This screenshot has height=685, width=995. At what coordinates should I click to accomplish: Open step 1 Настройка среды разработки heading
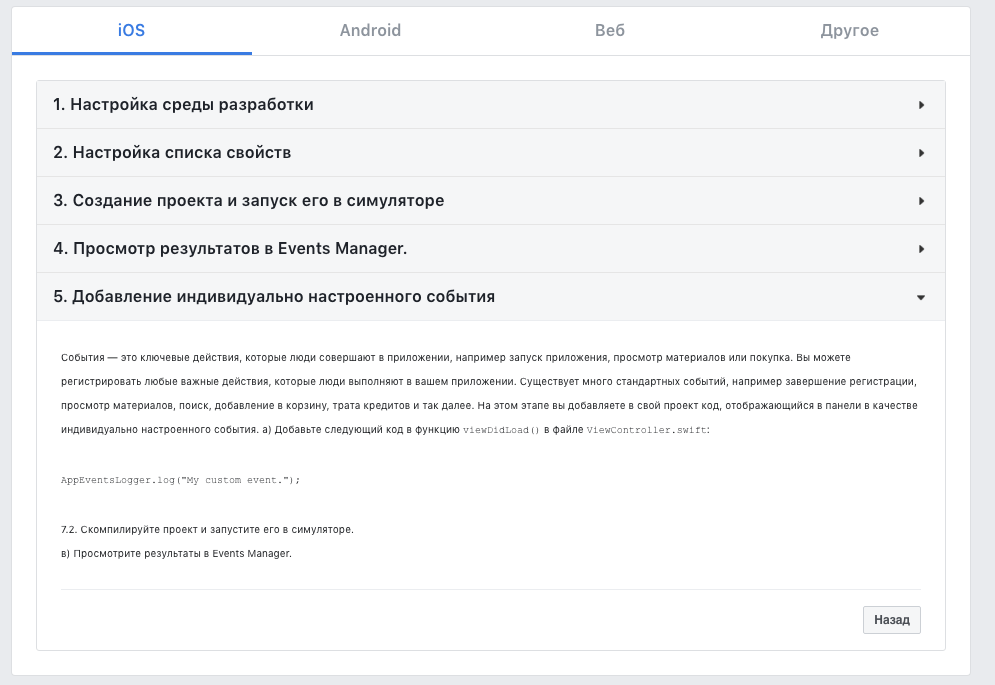(x=183, y=105)
